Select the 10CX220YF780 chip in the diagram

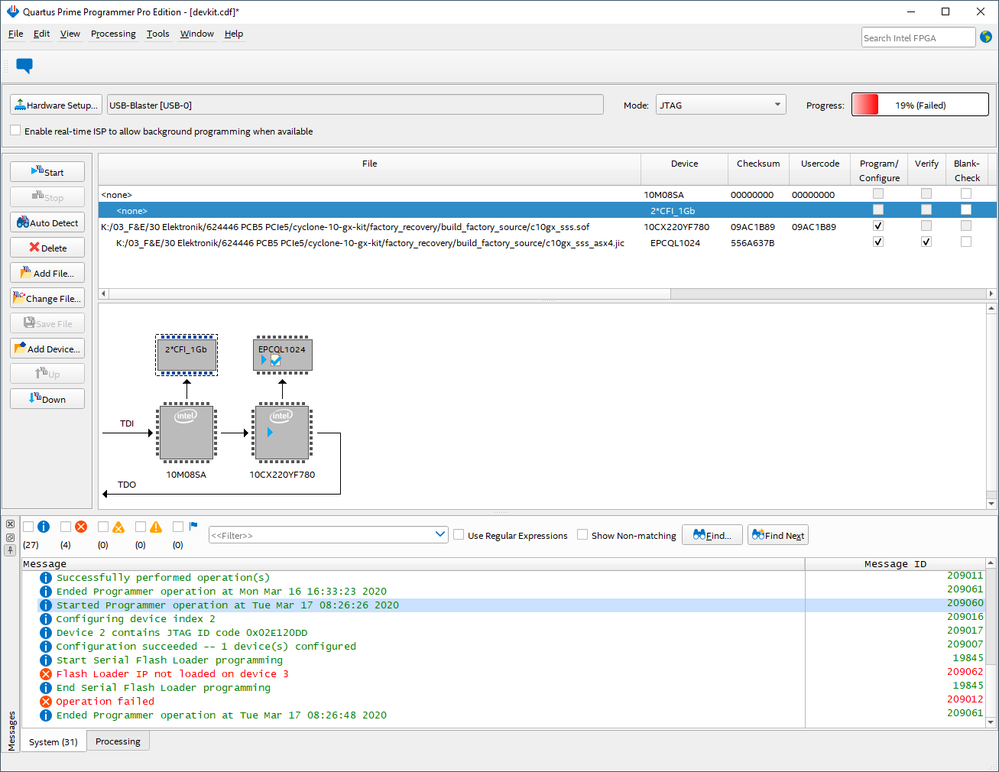pos(281,433)
